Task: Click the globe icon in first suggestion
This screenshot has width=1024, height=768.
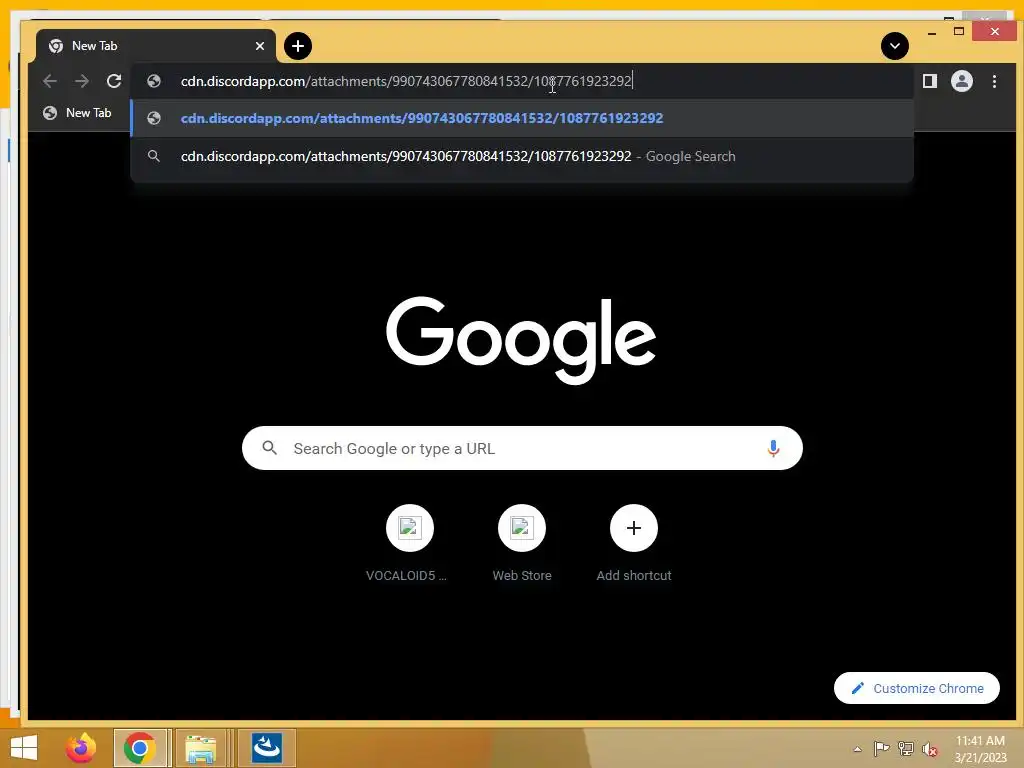Action: pos(154,118)
